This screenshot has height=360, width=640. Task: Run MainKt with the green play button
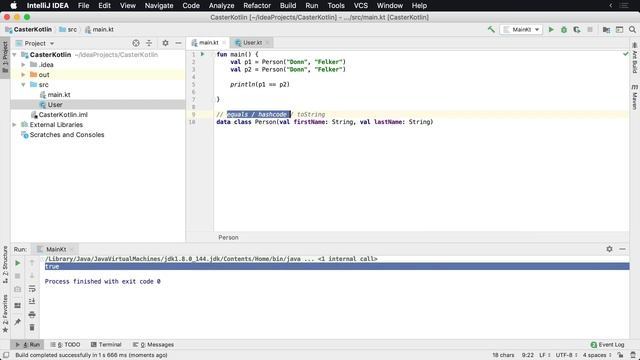point(551,29)
